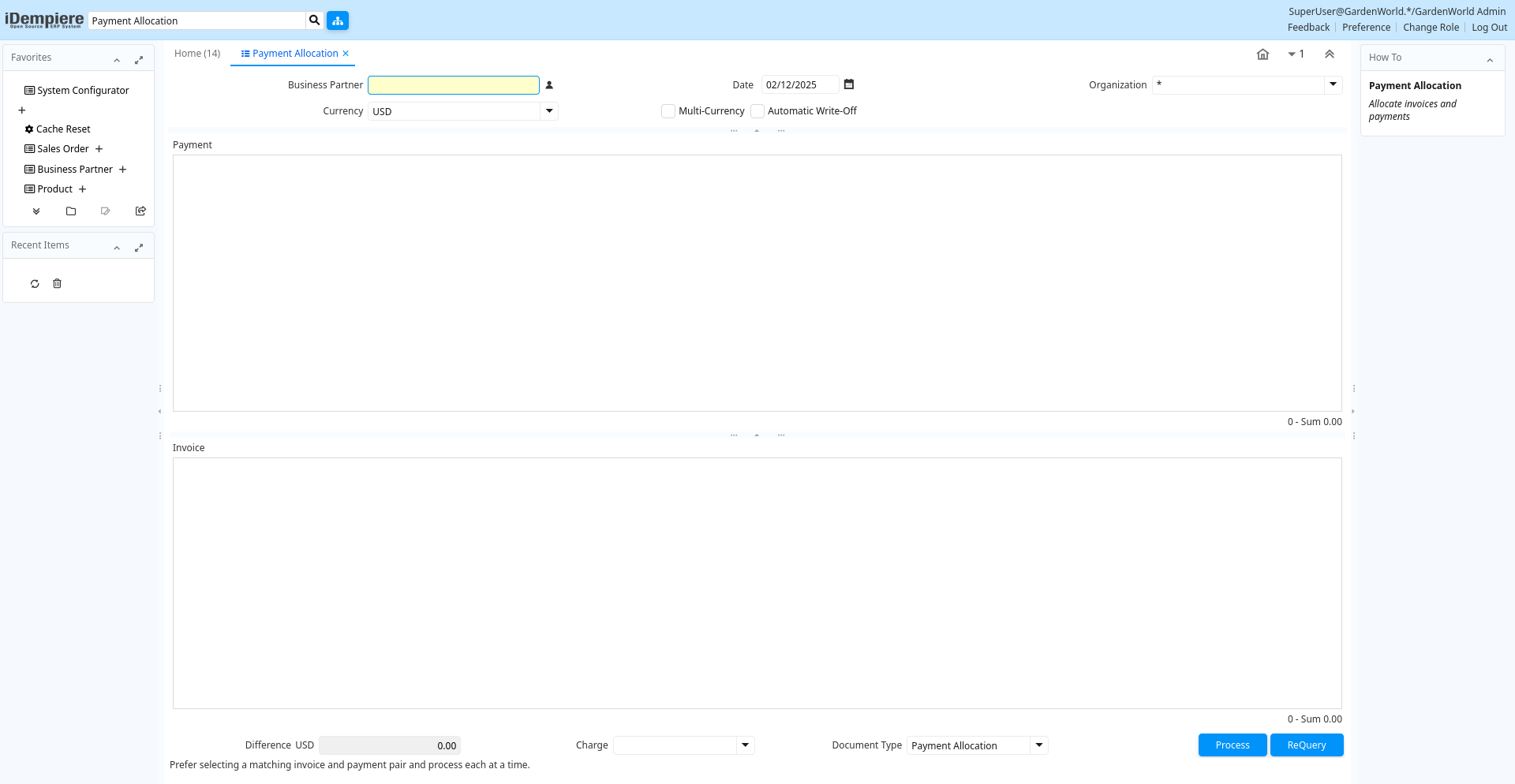Click the Business Partner lookup person icon
Screen dimensions: 1515x784
coord(549,85)
